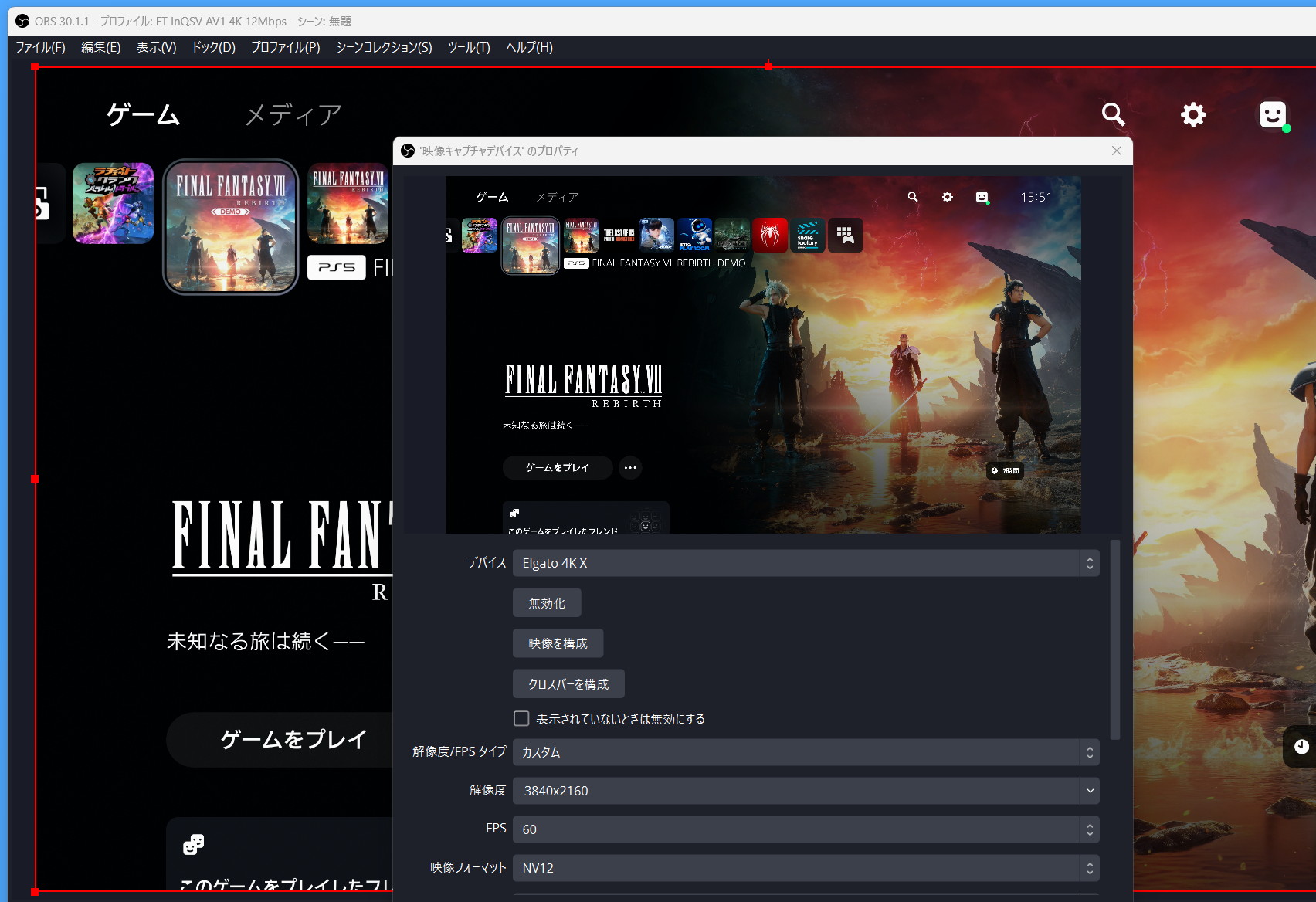Click the PS5 profile face icon
The image size is (1316, 902).
[x=1273, y=114]
